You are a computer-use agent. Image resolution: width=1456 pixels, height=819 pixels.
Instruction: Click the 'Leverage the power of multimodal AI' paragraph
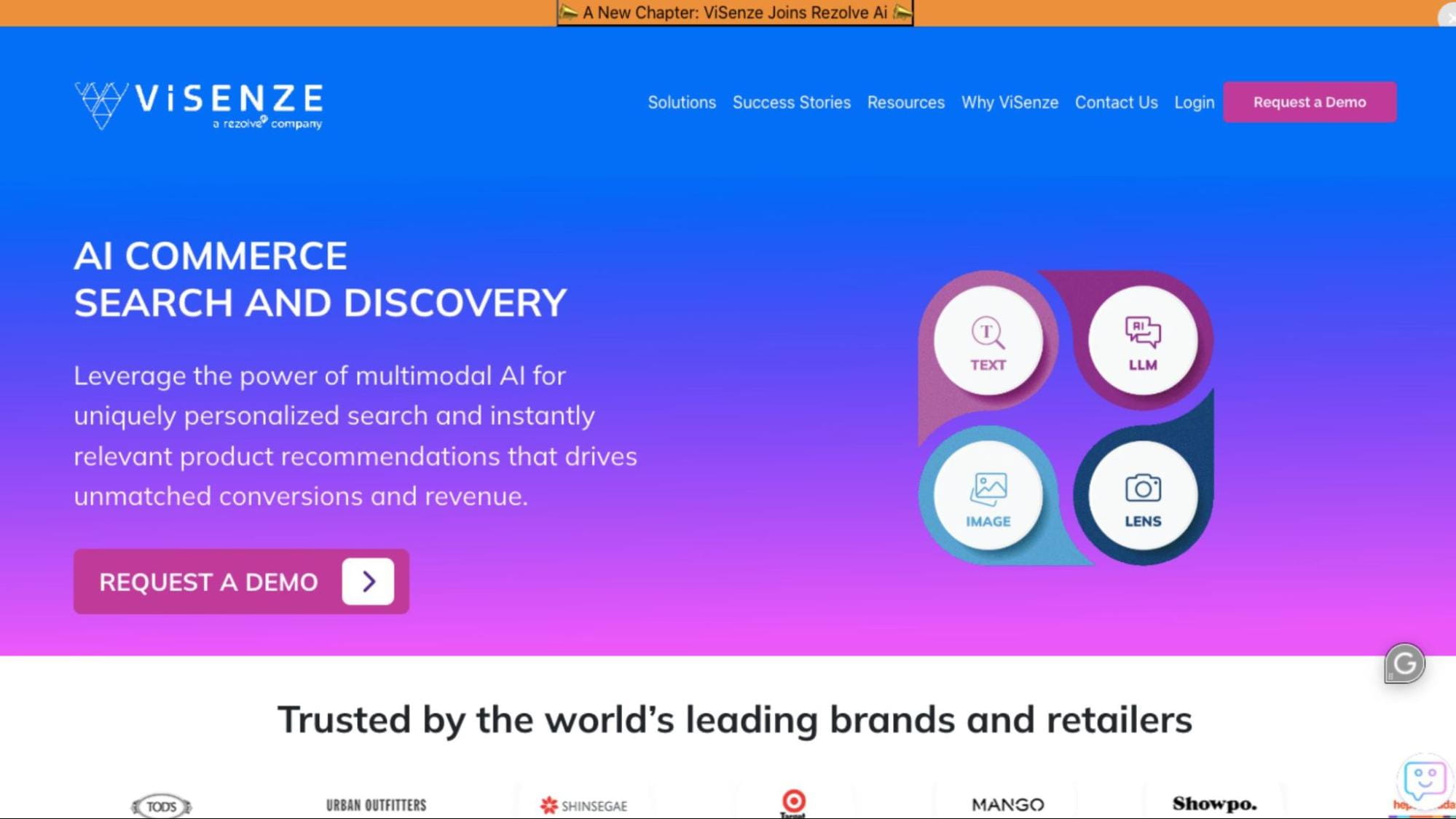(x=355, y=435)
